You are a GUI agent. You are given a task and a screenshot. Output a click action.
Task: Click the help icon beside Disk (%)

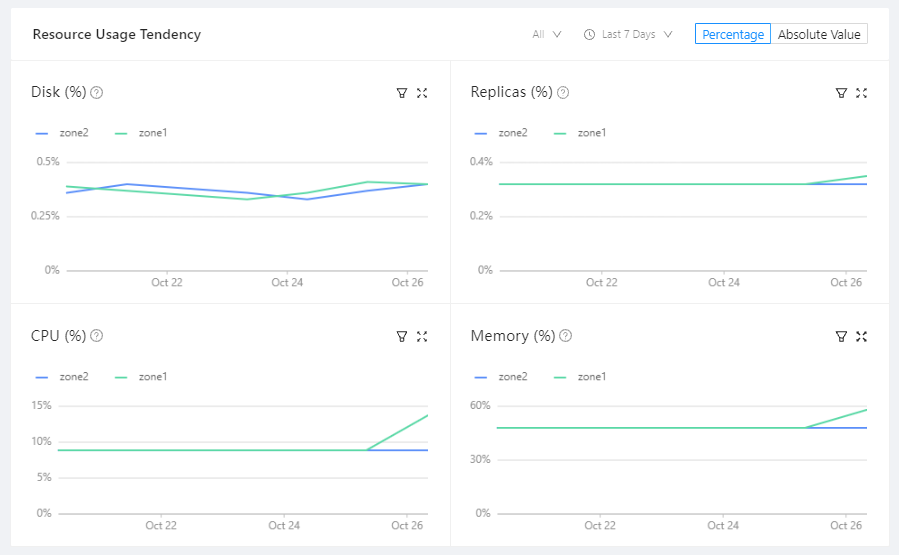point(97,93)
